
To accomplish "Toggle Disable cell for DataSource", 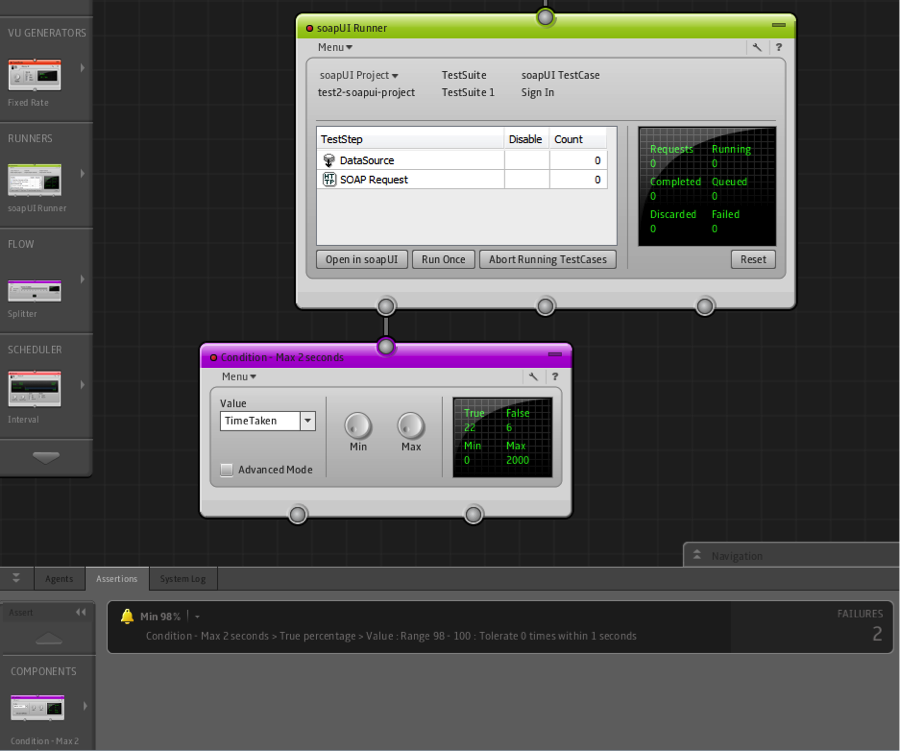I will (527, 160).
